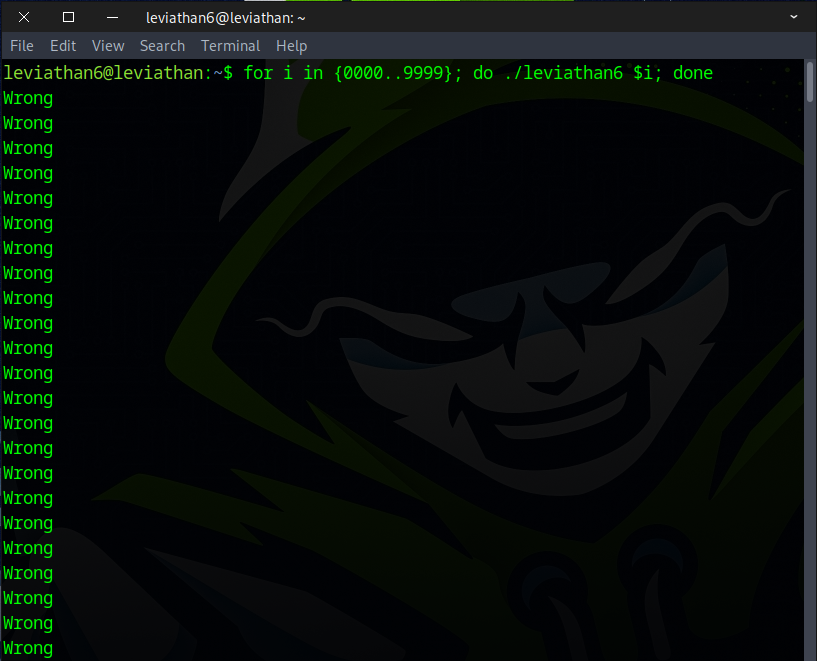817x661 pixels.
Task: Maximize the terminal window using square icon
Action: 68,17
